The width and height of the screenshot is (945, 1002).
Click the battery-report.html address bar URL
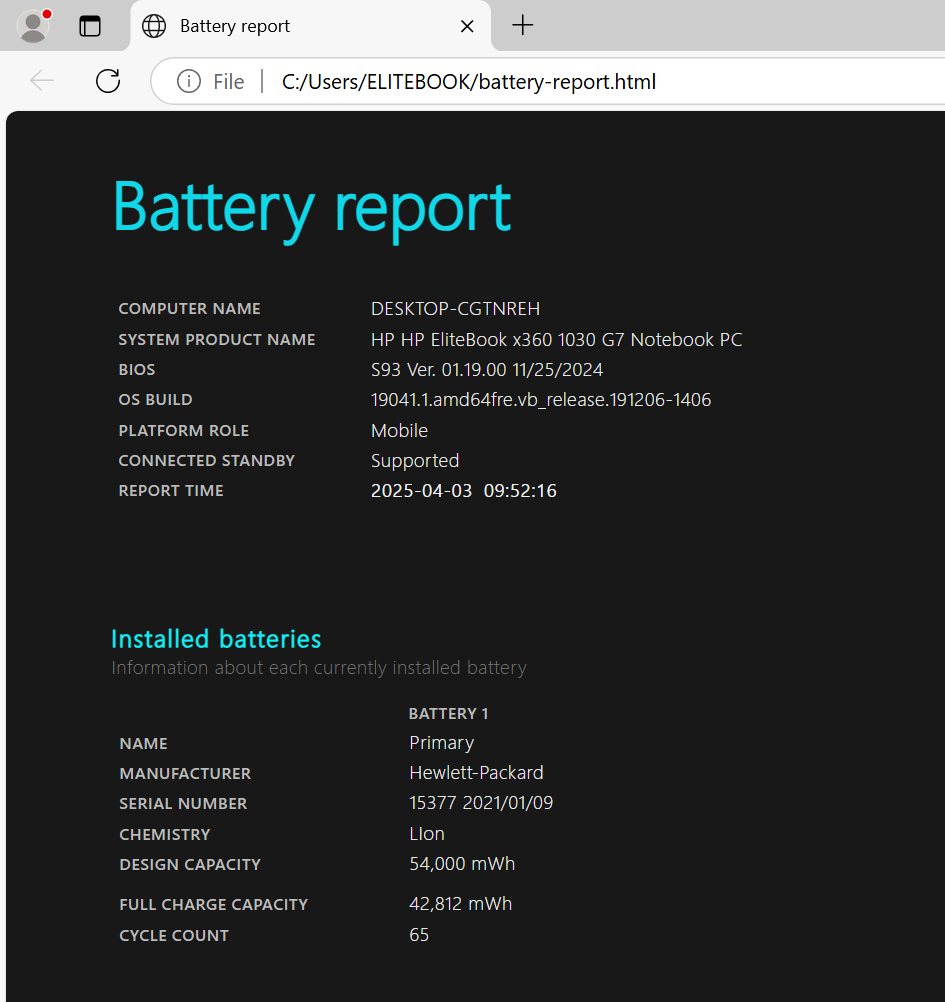(x=469, y=81)
